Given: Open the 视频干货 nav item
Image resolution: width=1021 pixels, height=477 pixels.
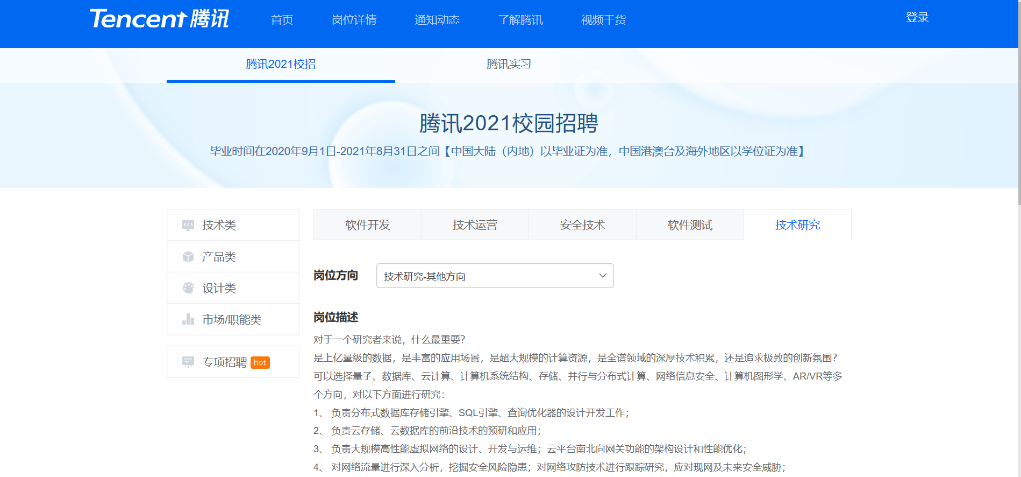Looking at the screenshot, I should click(604, 20).
